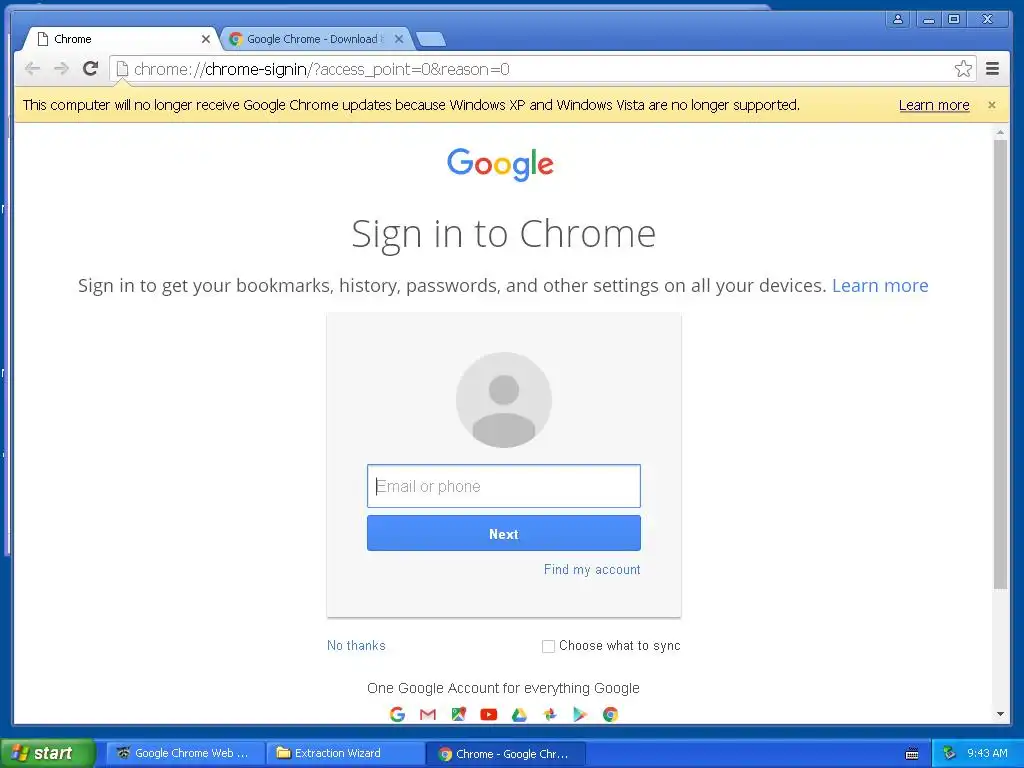Click the Chrome service icon at bottom
1024x768 pixels.
click(x=611, y=714)
